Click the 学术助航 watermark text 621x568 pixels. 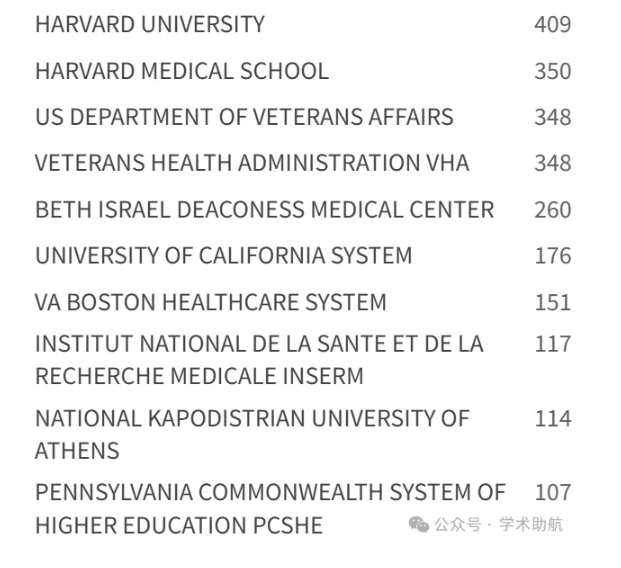531,524
